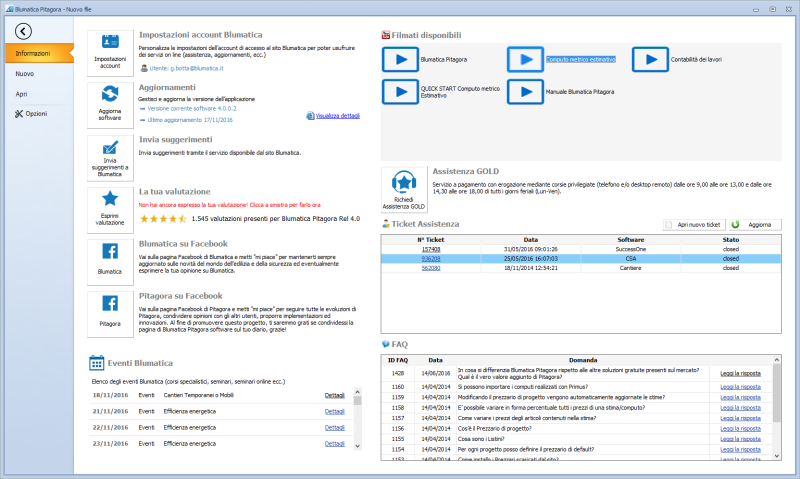This screenshot has height=479, width=800.
Task: Play the Contabilità dei lavori video
Action: pyautogui.click(x=650, y=60)
